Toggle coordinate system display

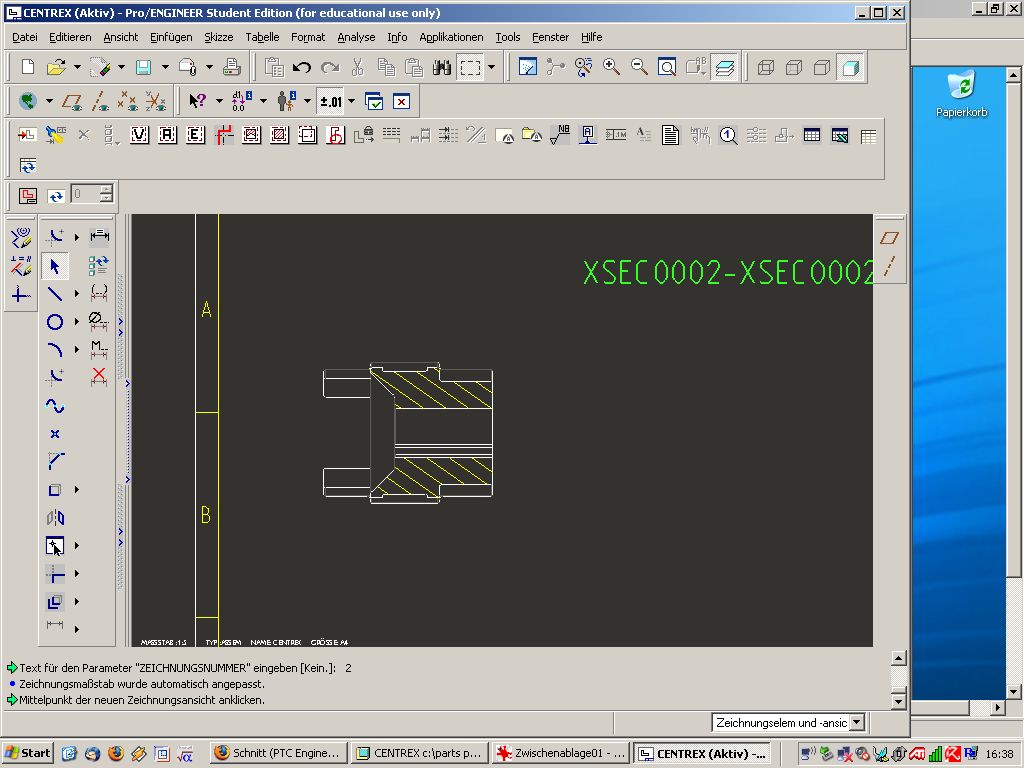[x=156, y=101]
